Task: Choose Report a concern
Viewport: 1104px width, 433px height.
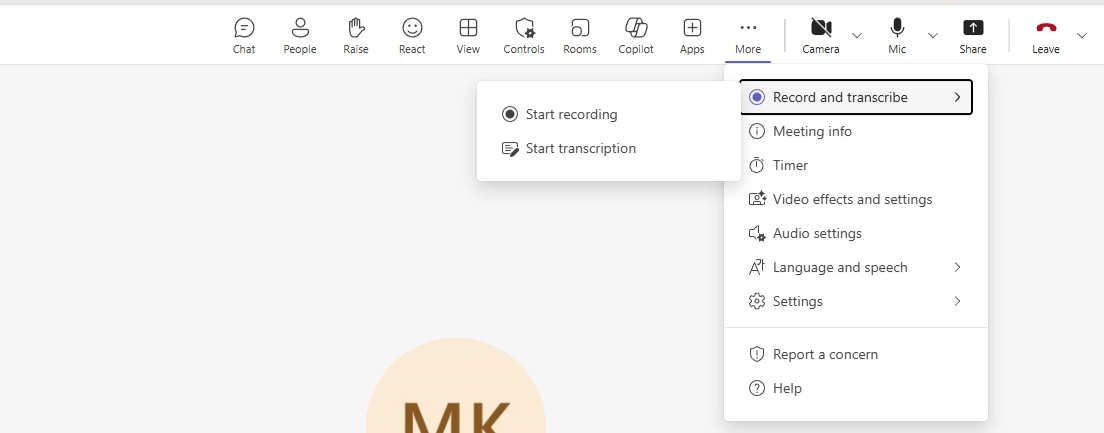Action: click(856, 354)
